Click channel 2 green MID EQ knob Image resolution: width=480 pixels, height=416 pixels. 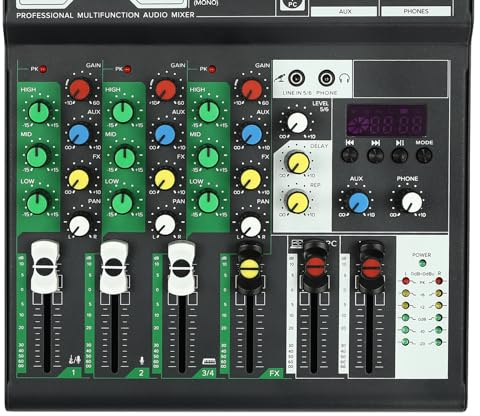125,158
